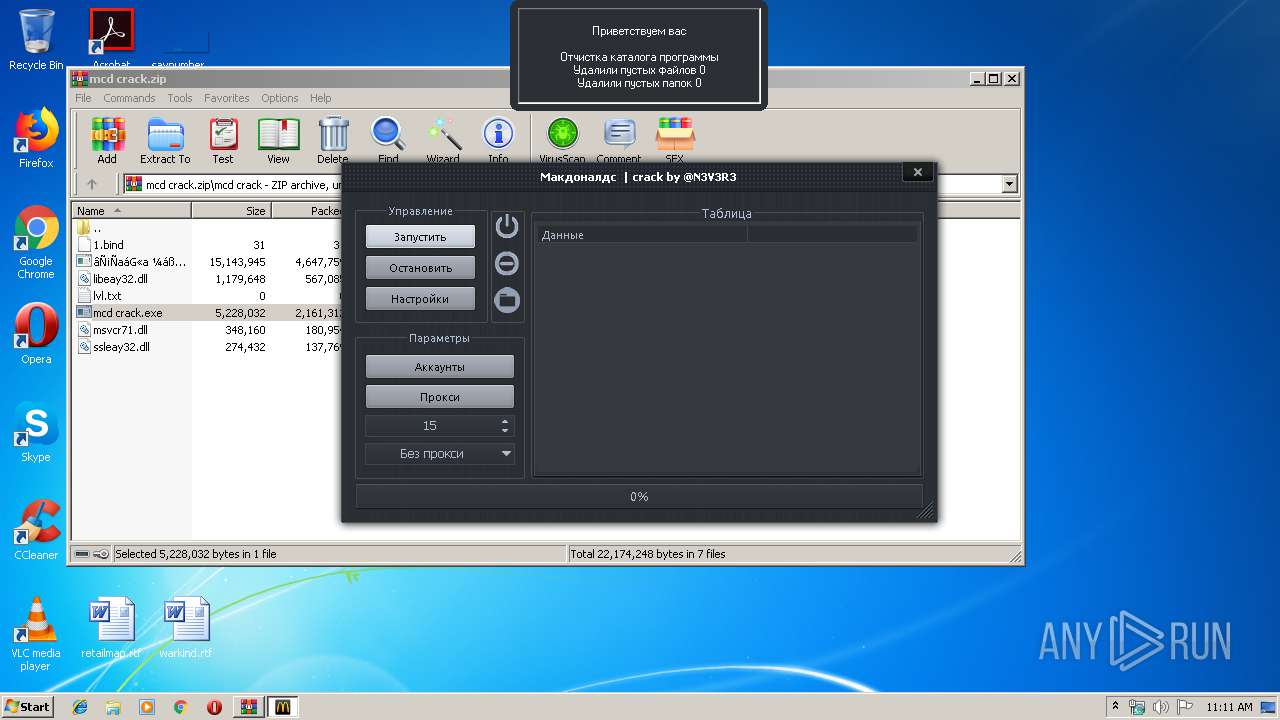Click the power icon in crack window
The width and height of the screenshot is (1280, 720).
[507, 226]
